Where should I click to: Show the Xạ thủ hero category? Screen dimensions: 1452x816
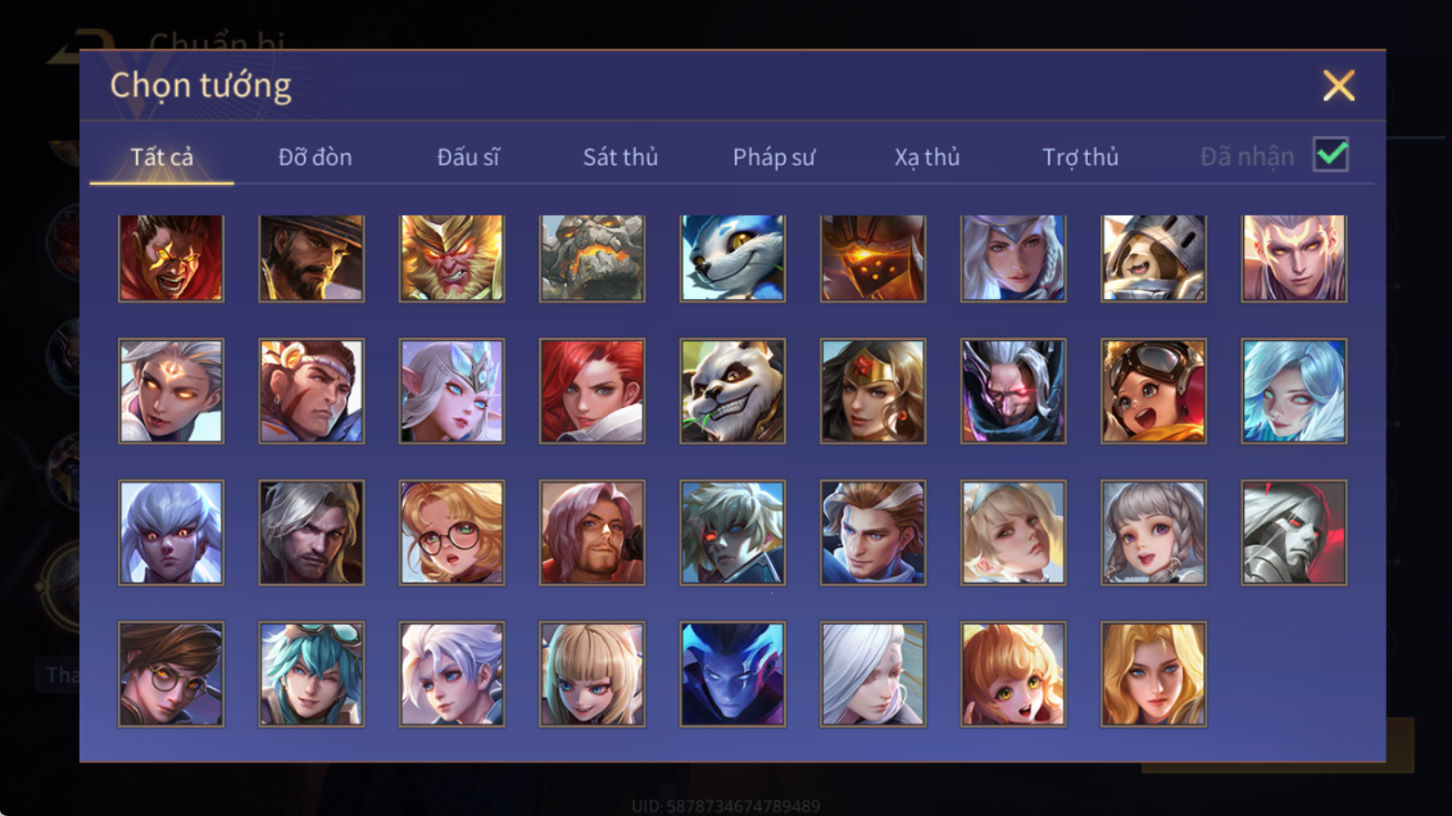[927, 157]
